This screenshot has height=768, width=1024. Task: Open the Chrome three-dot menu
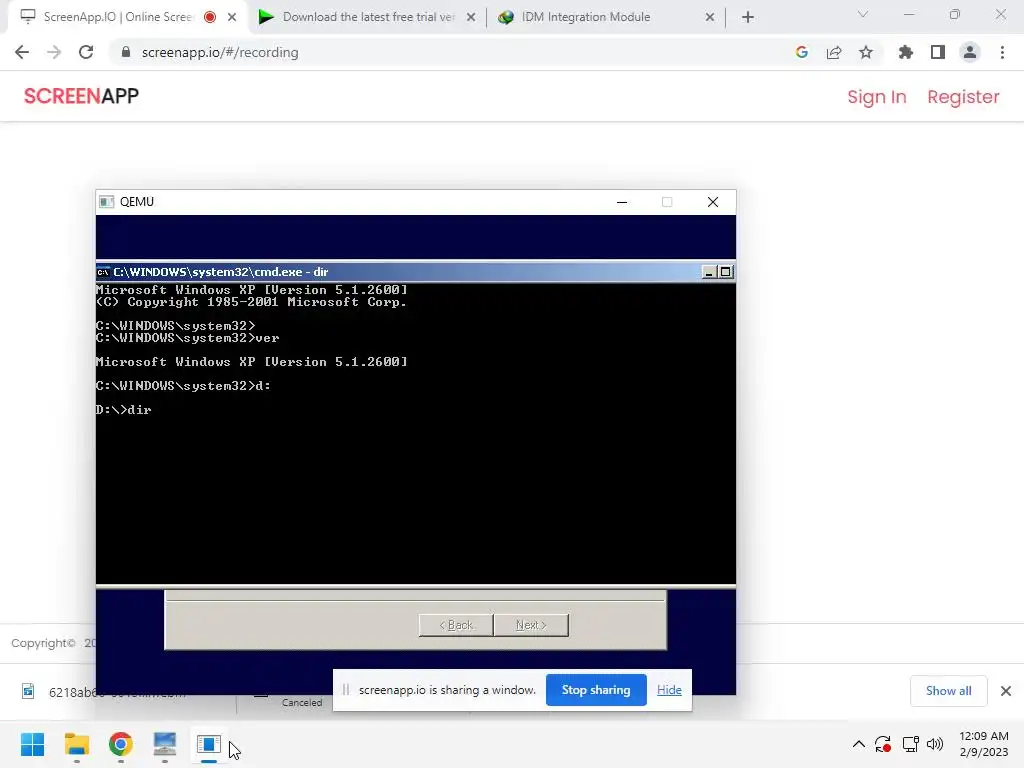[1002, 52]
